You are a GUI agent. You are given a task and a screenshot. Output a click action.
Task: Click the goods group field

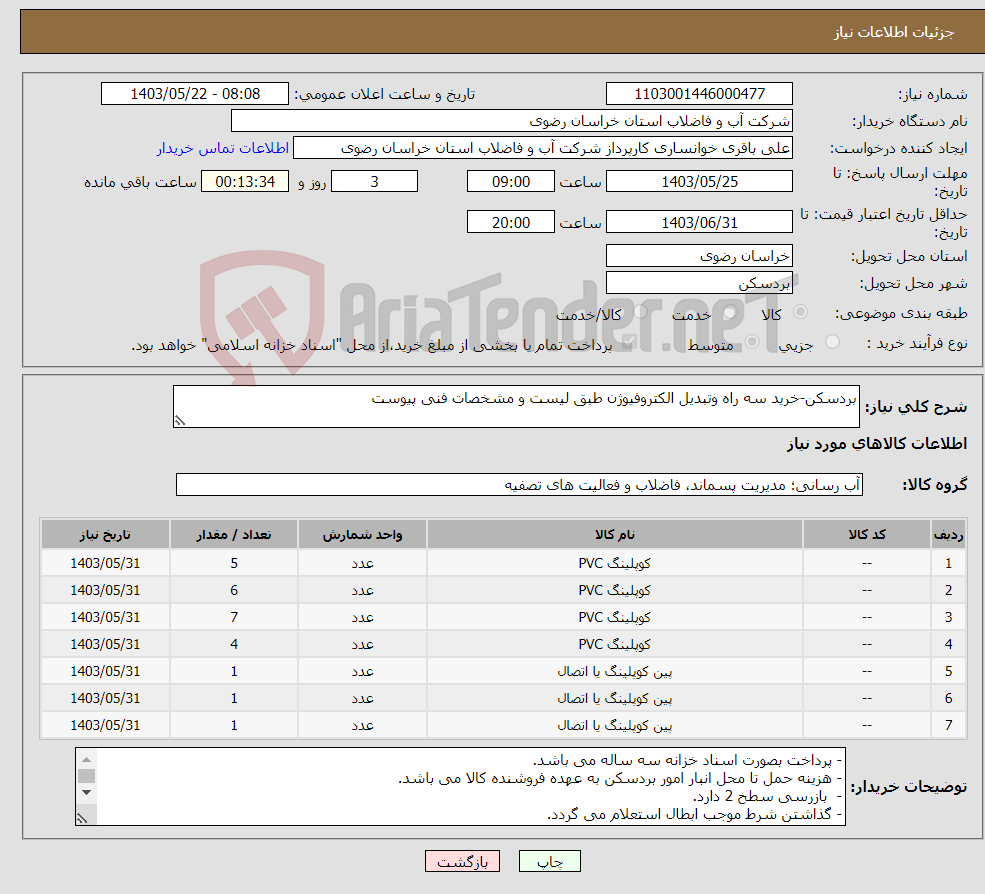click(520, 484)
